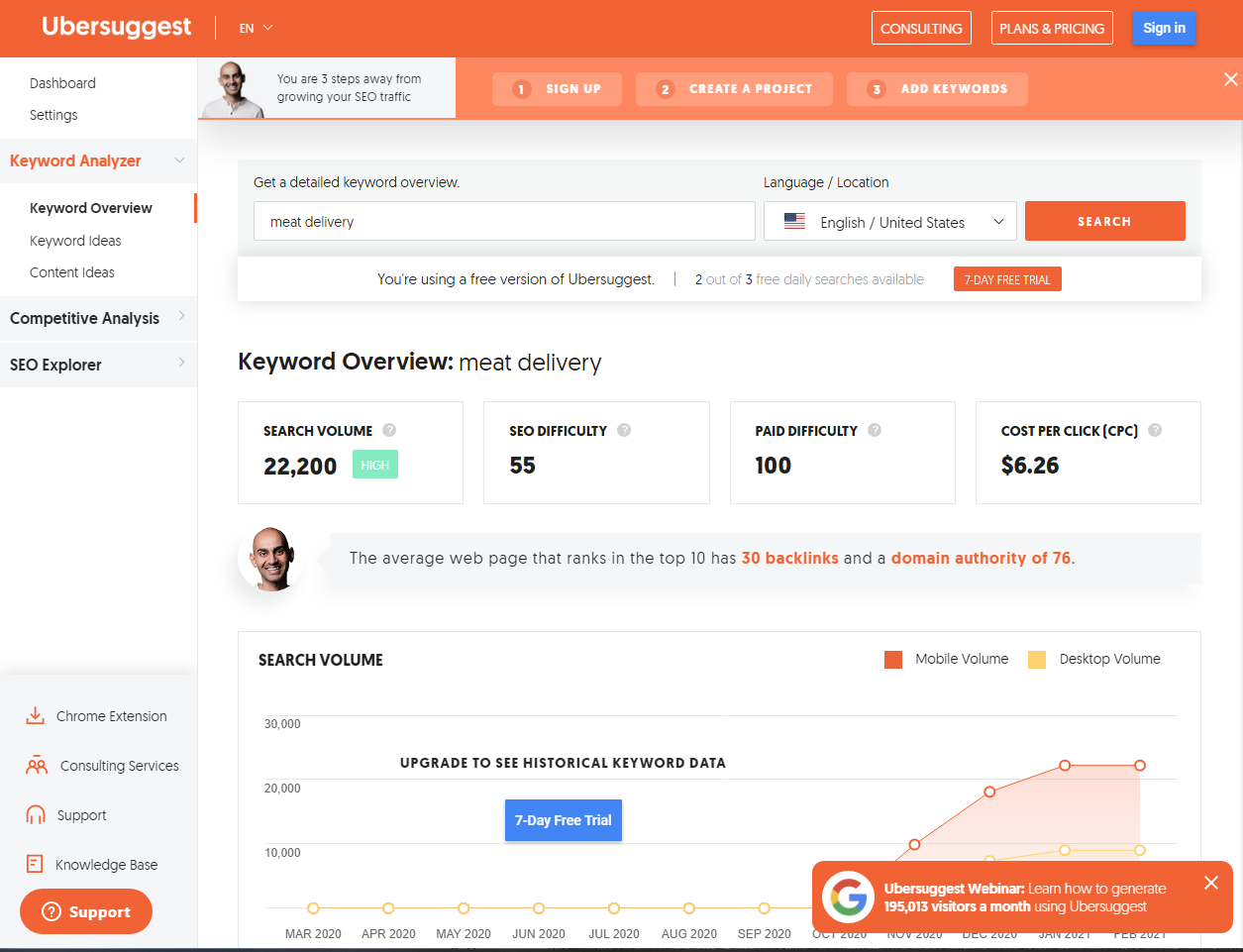The height and width of the screenshot is (952, 1243).
Task: Click the US flag icon
Action: pos(794,222)
